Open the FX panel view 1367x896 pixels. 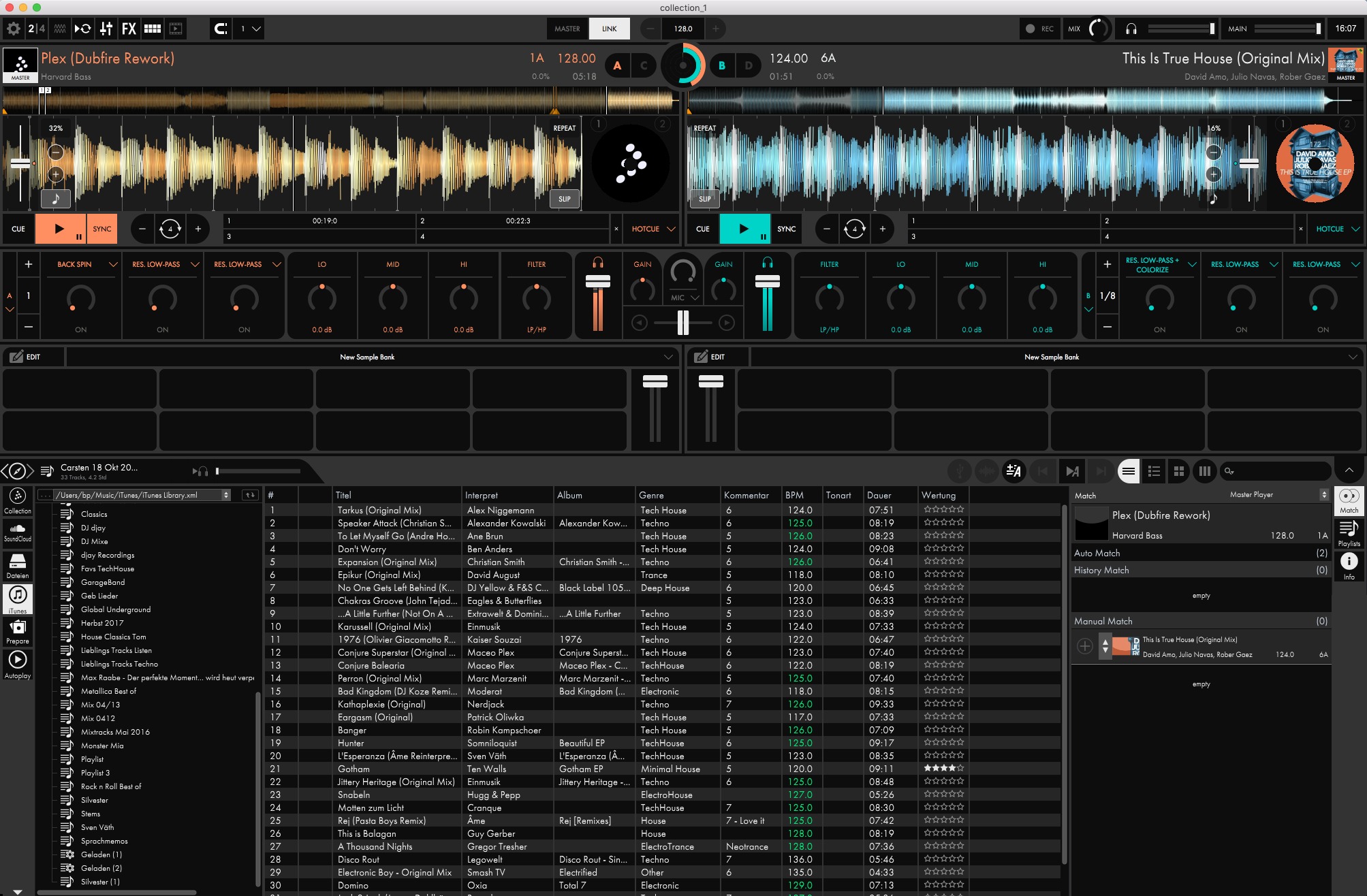(x=129, y=29)
